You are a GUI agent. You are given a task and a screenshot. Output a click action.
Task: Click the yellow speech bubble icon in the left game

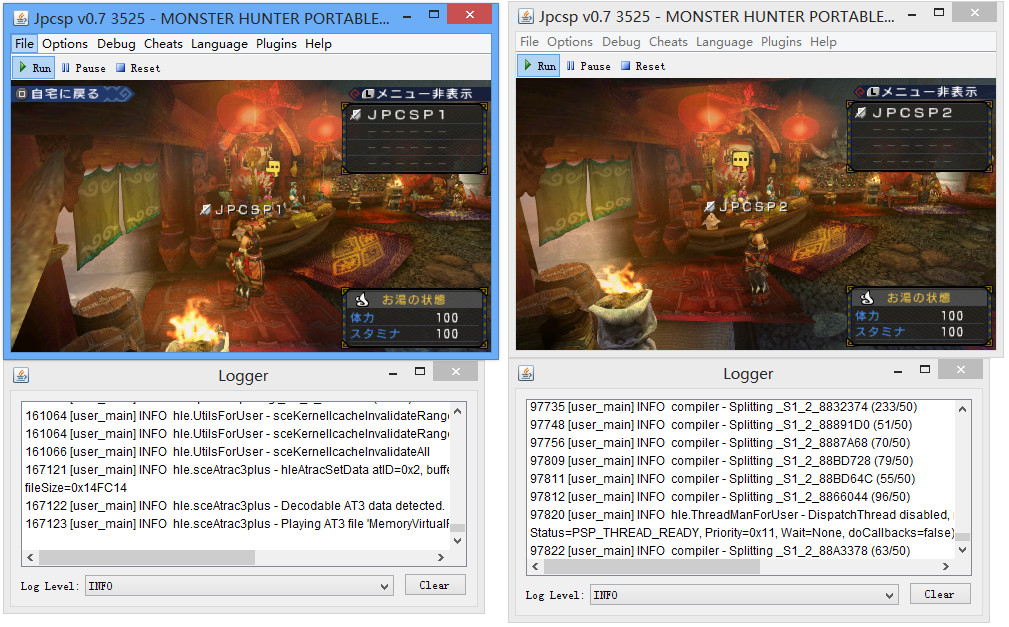(x=273, y=168)
